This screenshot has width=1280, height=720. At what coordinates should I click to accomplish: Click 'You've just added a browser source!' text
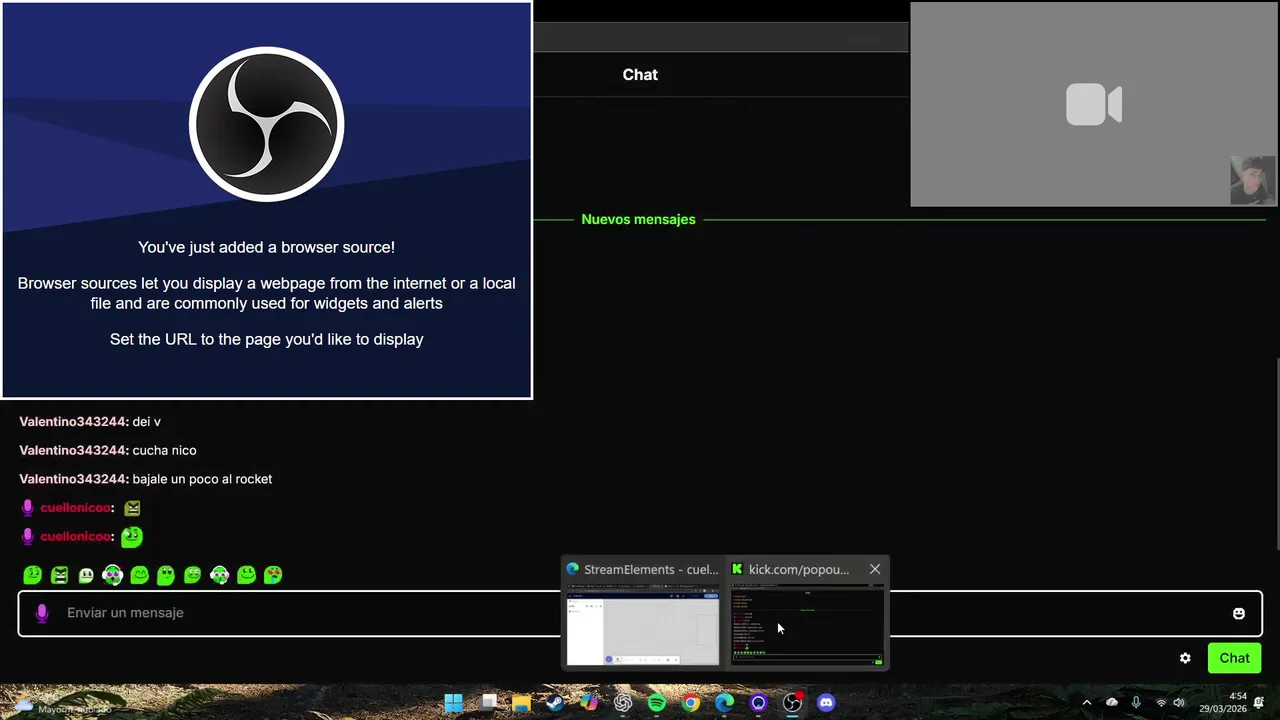(266, 247)
